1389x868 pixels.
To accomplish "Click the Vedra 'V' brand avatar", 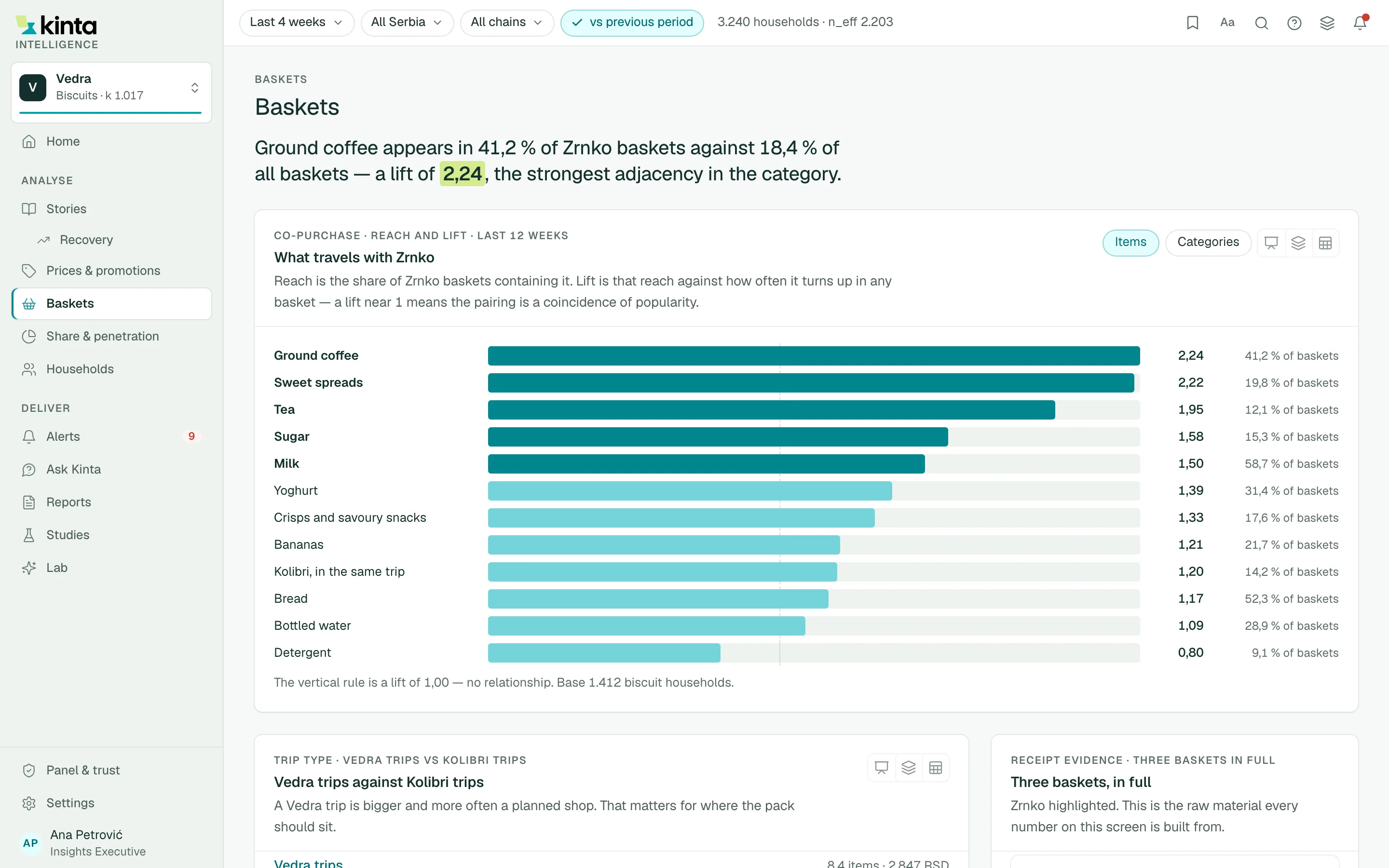I will pos(33,87).
